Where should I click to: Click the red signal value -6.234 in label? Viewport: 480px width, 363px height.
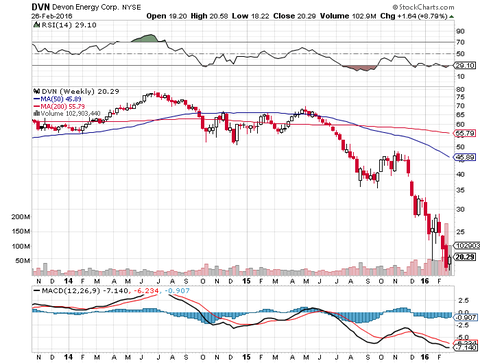pos(146,291)
